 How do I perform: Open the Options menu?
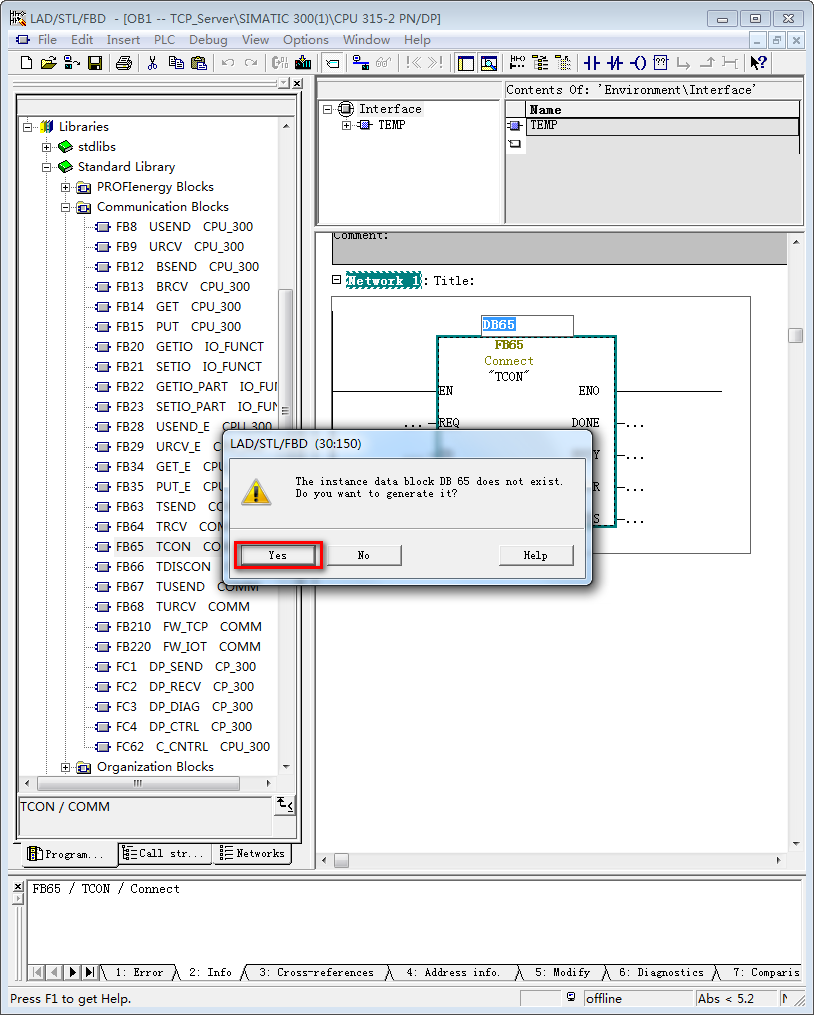click(x=306, y=39)
